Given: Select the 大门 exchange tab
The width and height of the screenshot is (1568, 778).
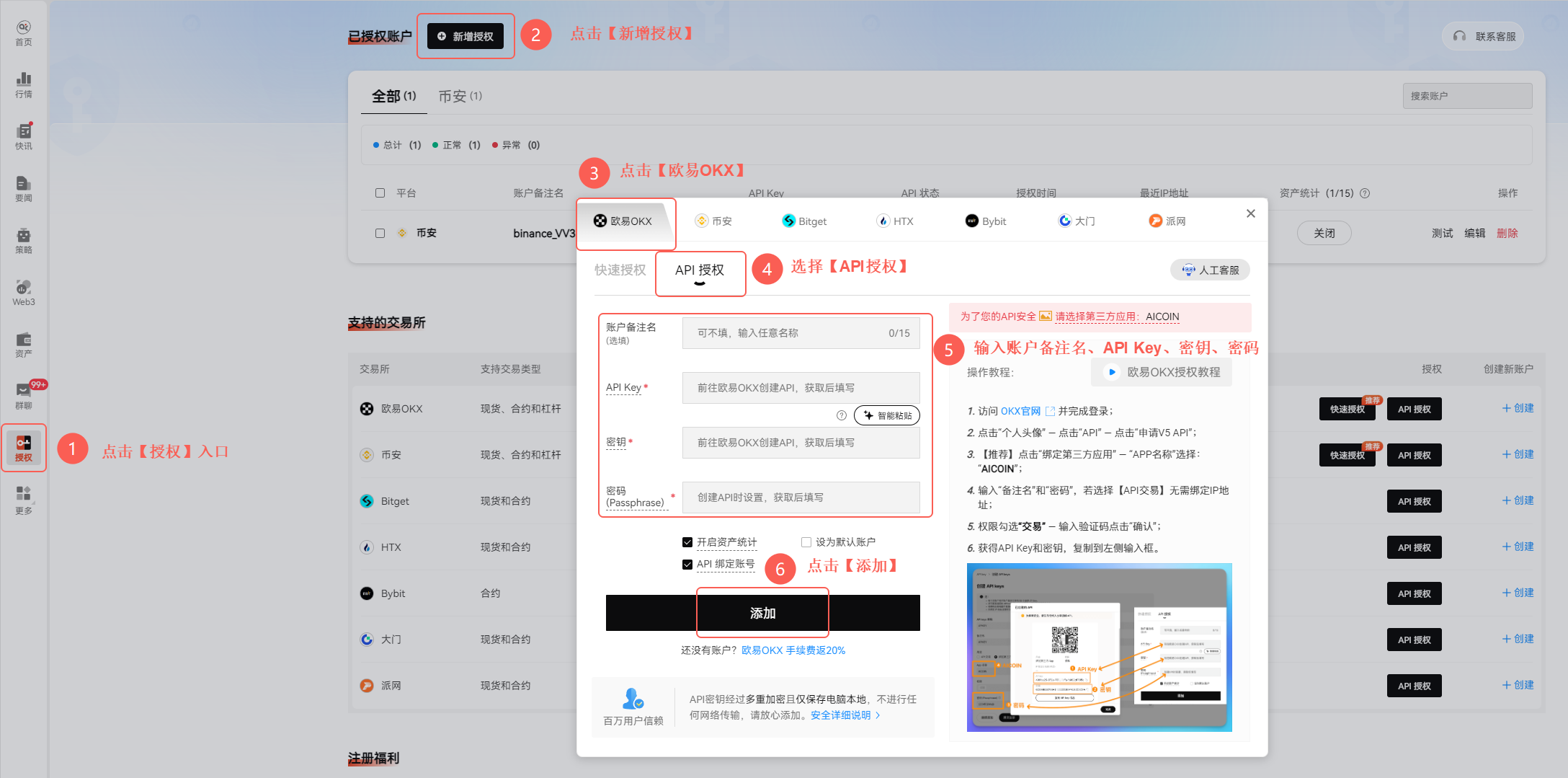Looking at the screenshot, I should pos(1077,221).
